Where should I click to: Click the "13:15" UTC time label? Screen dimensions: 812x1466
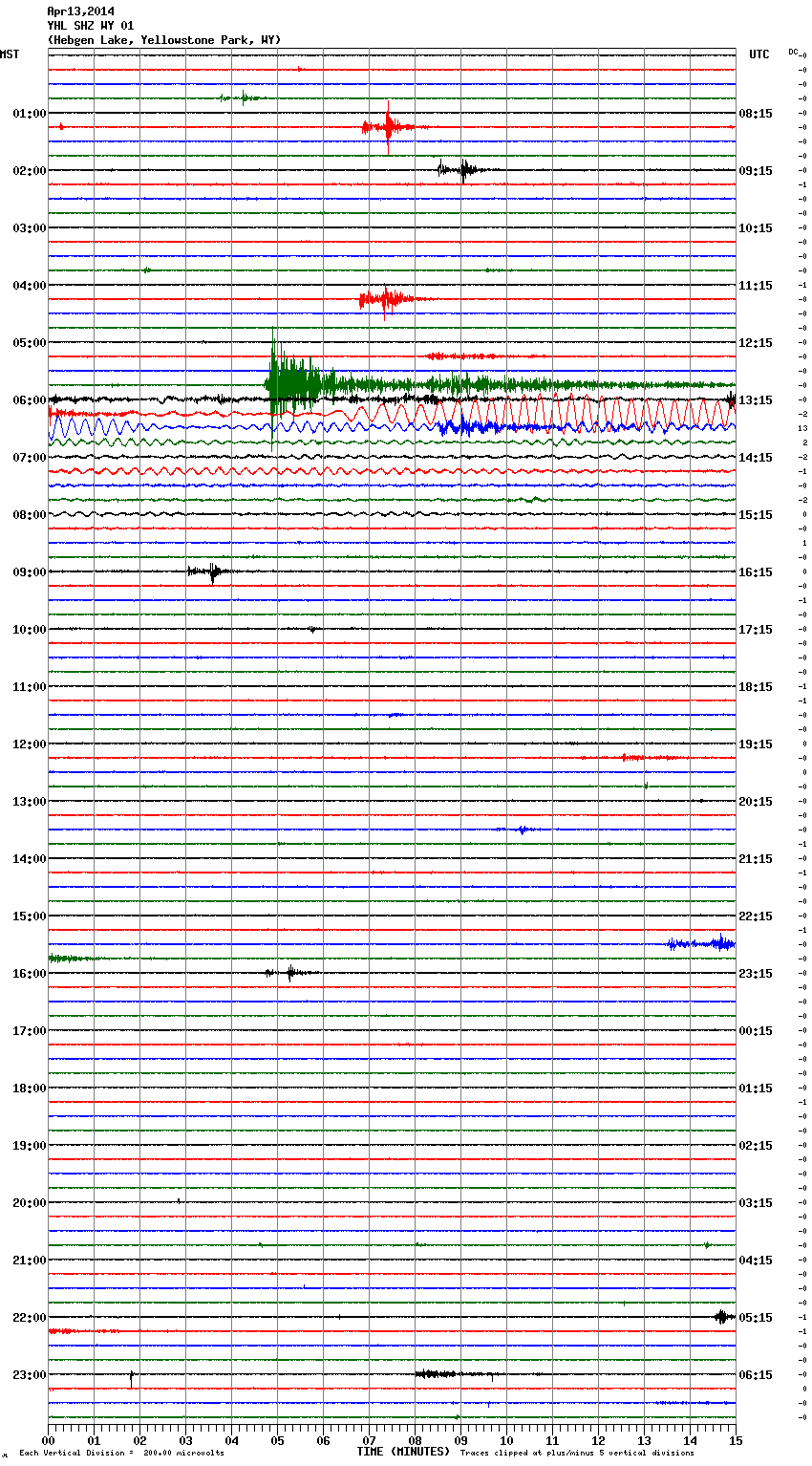click(x=756, y=400)
